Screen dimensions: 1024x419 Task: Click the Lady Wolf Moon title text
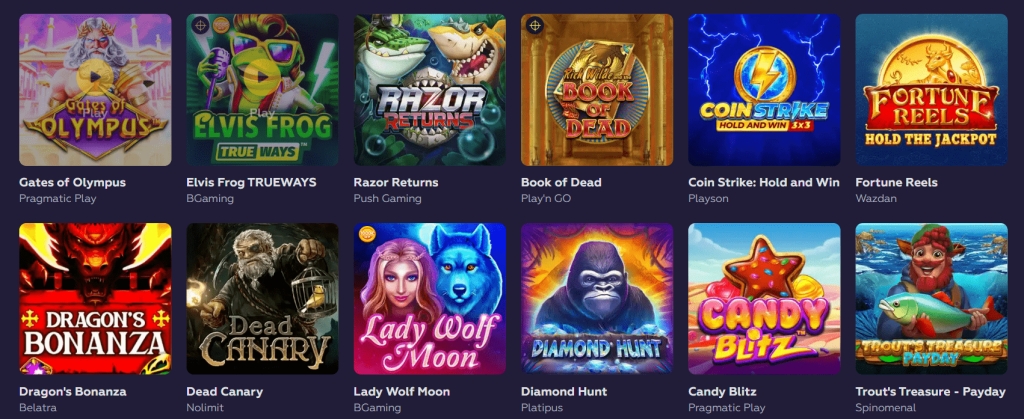click(x=402, y=392)
